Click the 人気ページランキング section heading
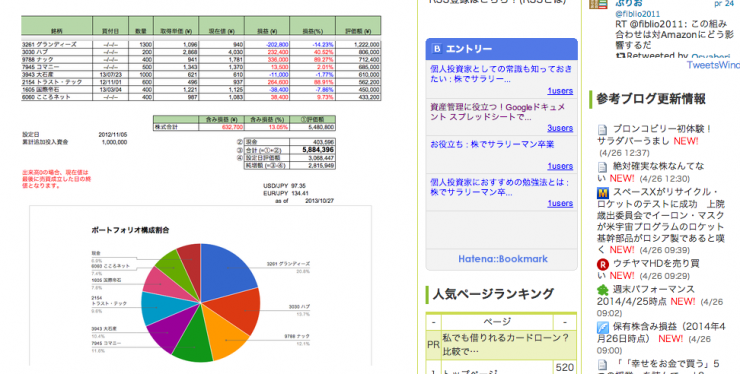 click(493, 294)
